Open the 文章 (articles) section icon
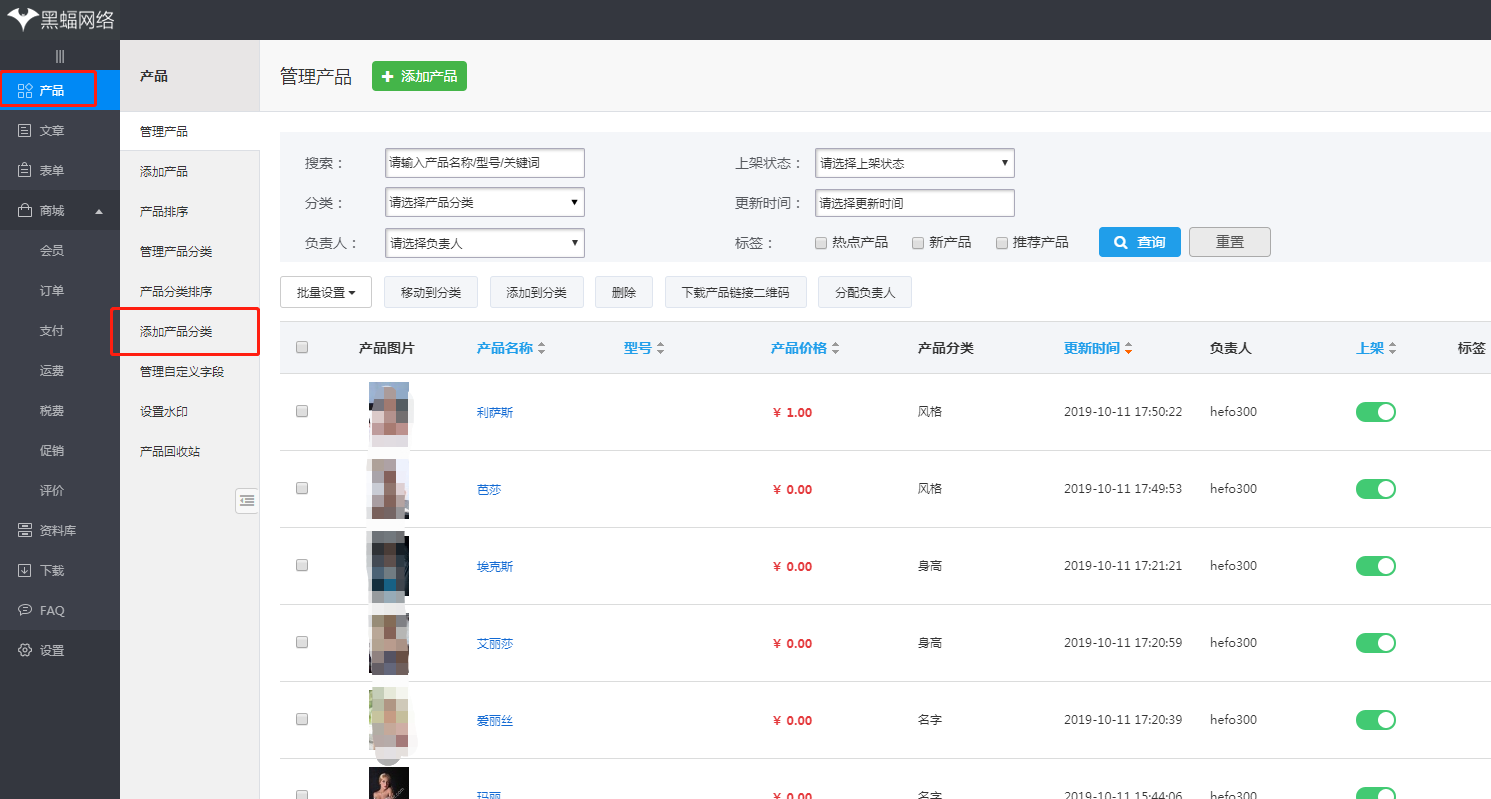 click(24, 130)
